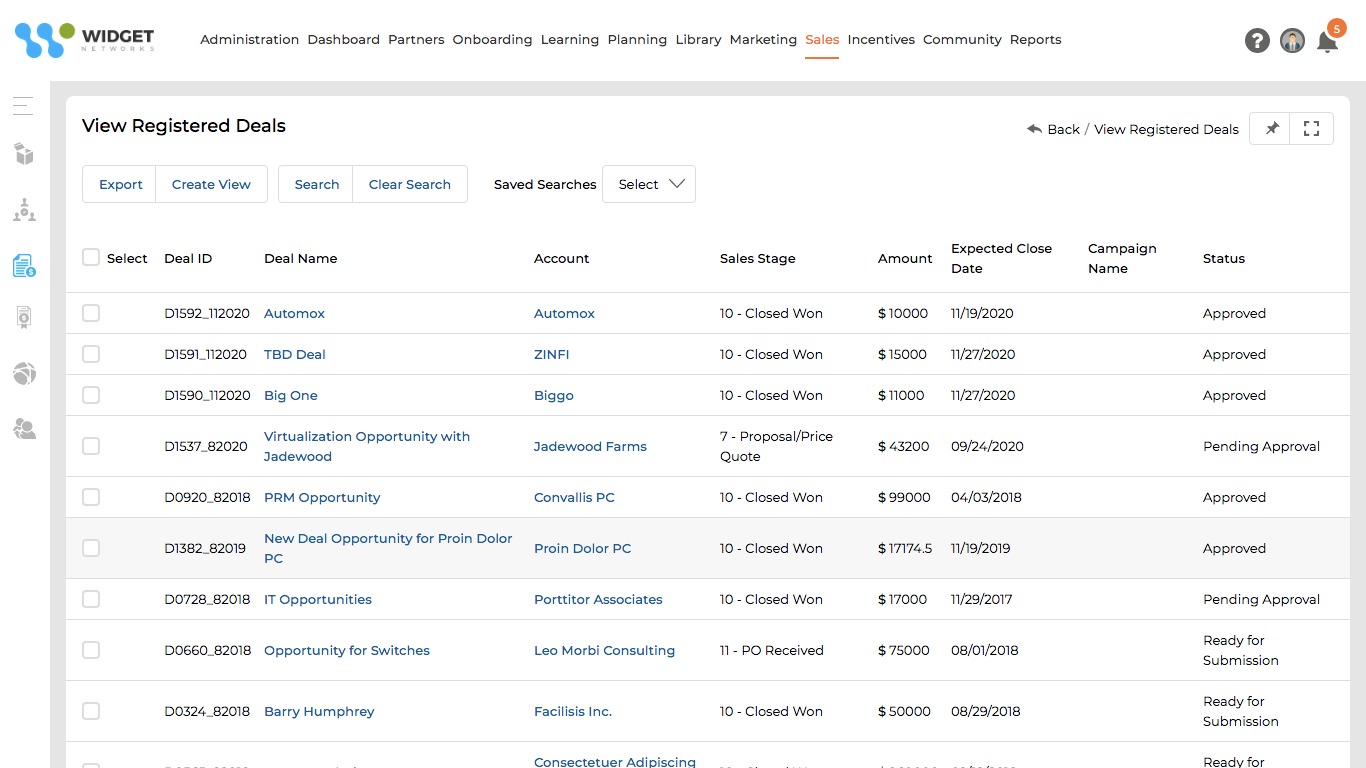
Task: Select the community people icon in sidebar
Action: (x=22, y=429)
